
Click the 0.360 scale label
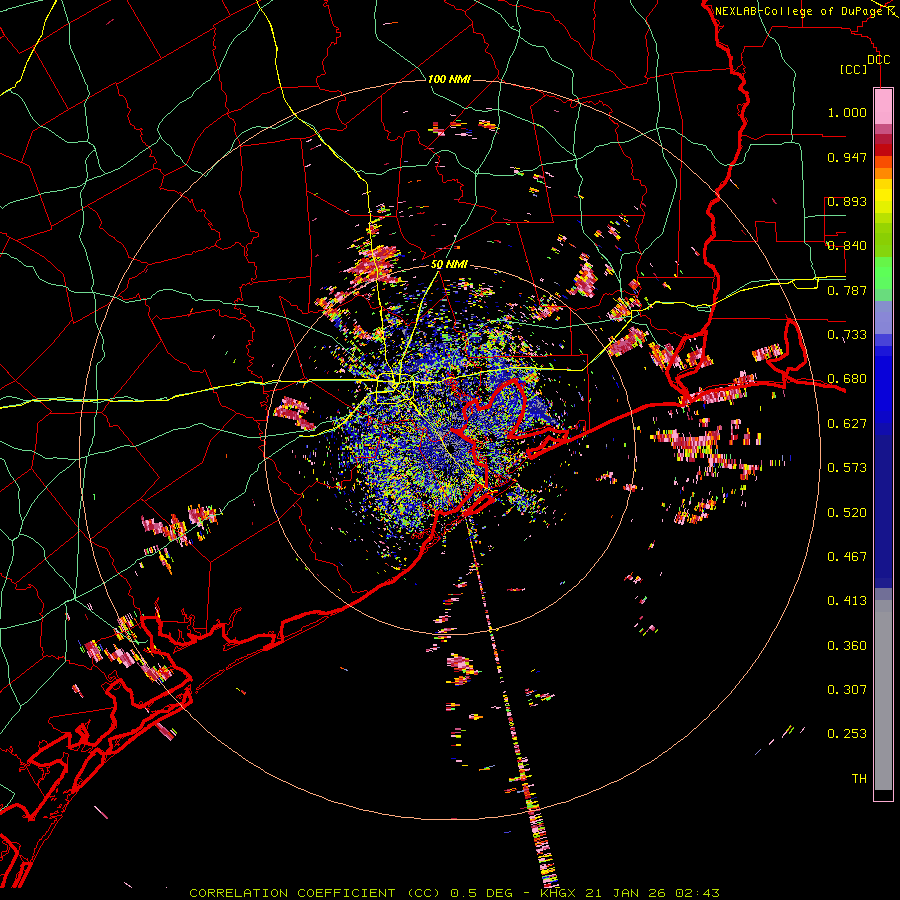coord(847,646)
